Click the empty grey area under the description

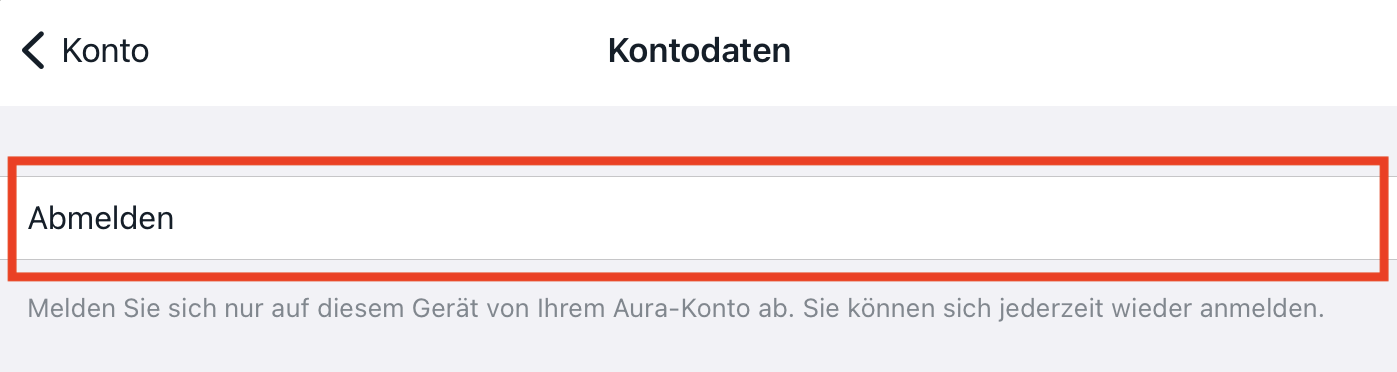point(698,350)
